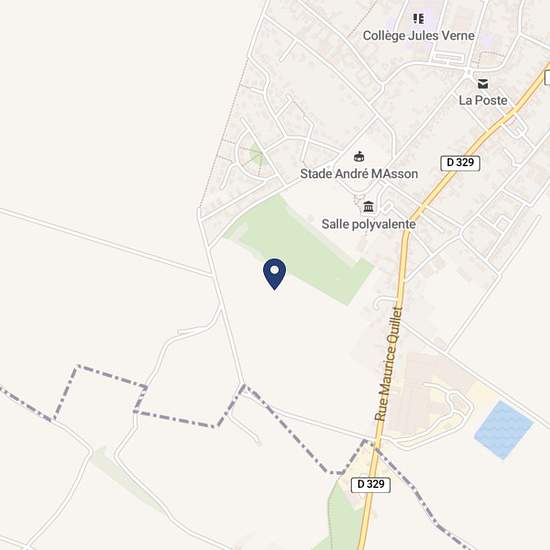
Task: Open the Stade André MAsson stadium icon
Action: tap(358, 156)
